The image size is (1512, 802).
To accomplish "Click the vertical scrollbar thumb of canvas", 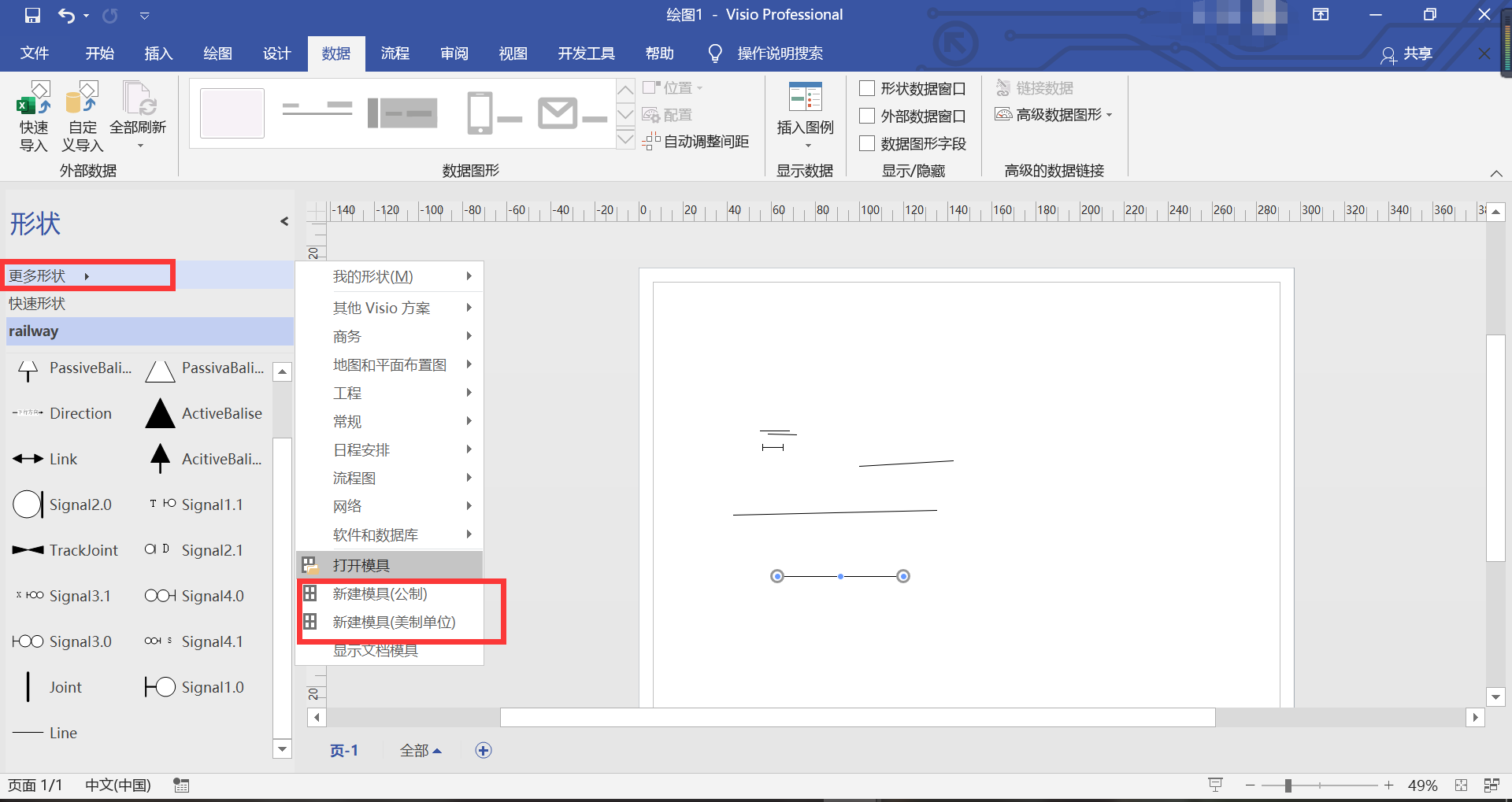I will (1495, 448).
